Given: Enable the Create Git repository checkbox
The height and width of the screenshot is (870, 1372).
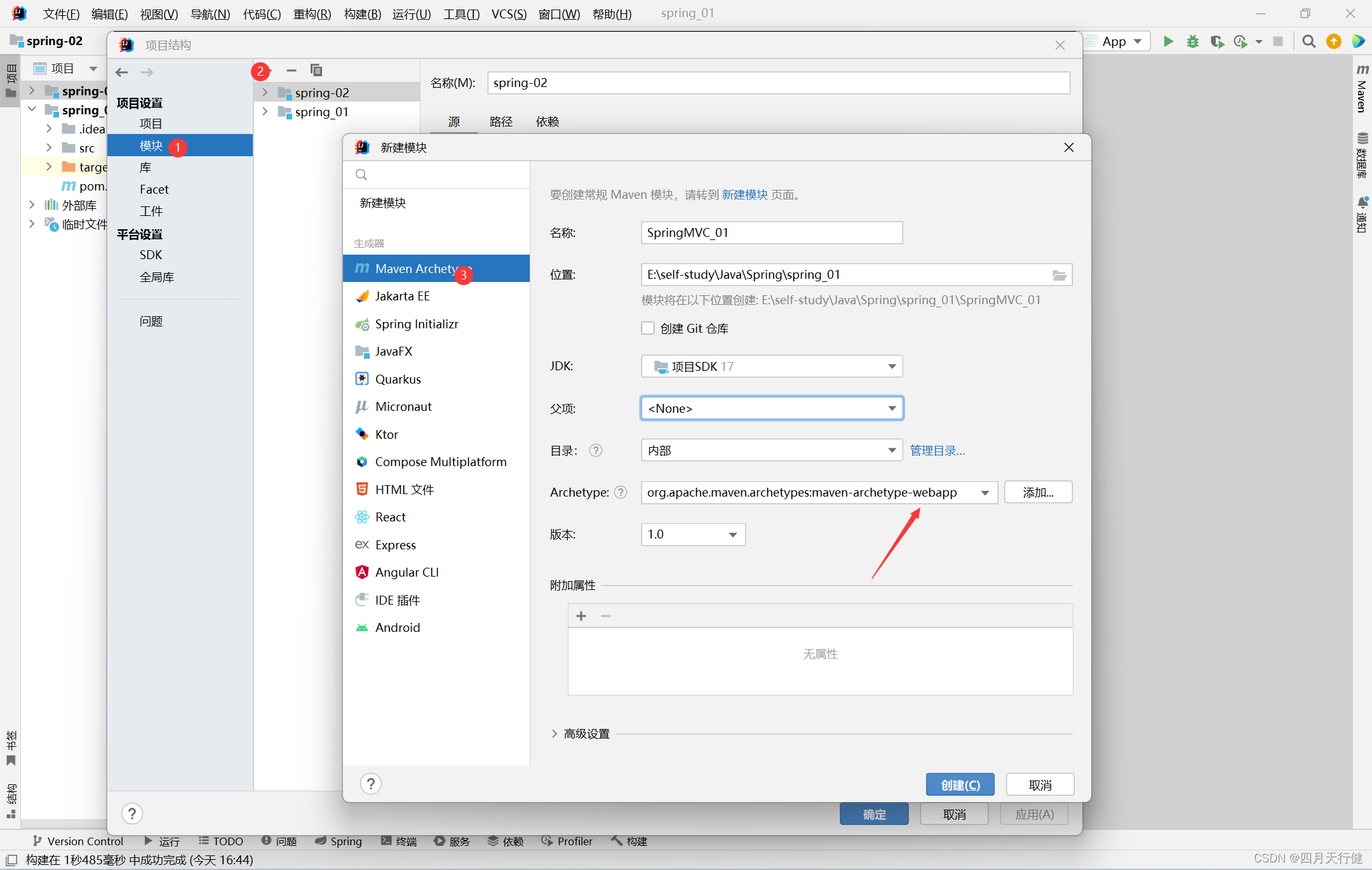Looking at the screenshot, I should tap(648, 328).
